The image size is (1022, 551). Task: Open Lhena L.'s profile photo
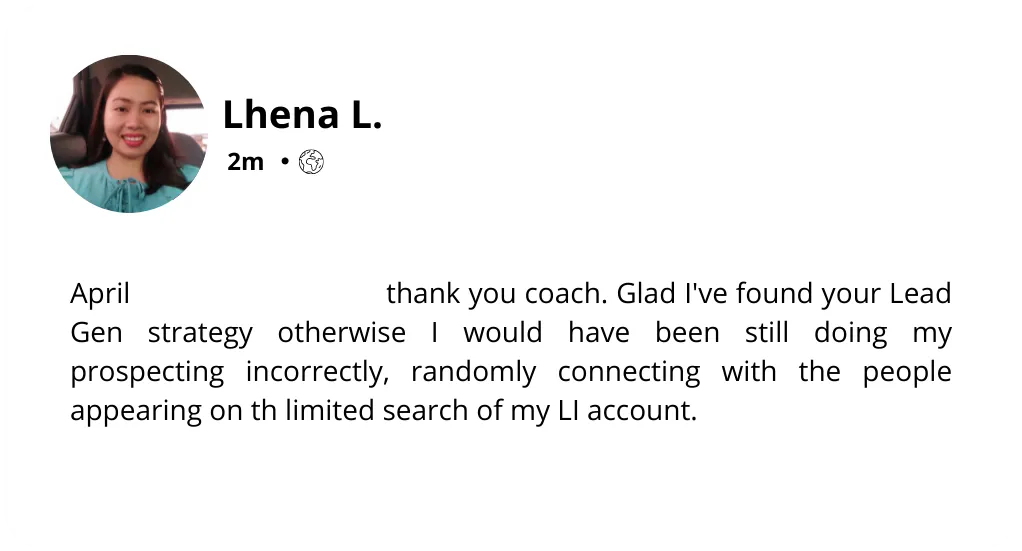(x=129, y=134)
